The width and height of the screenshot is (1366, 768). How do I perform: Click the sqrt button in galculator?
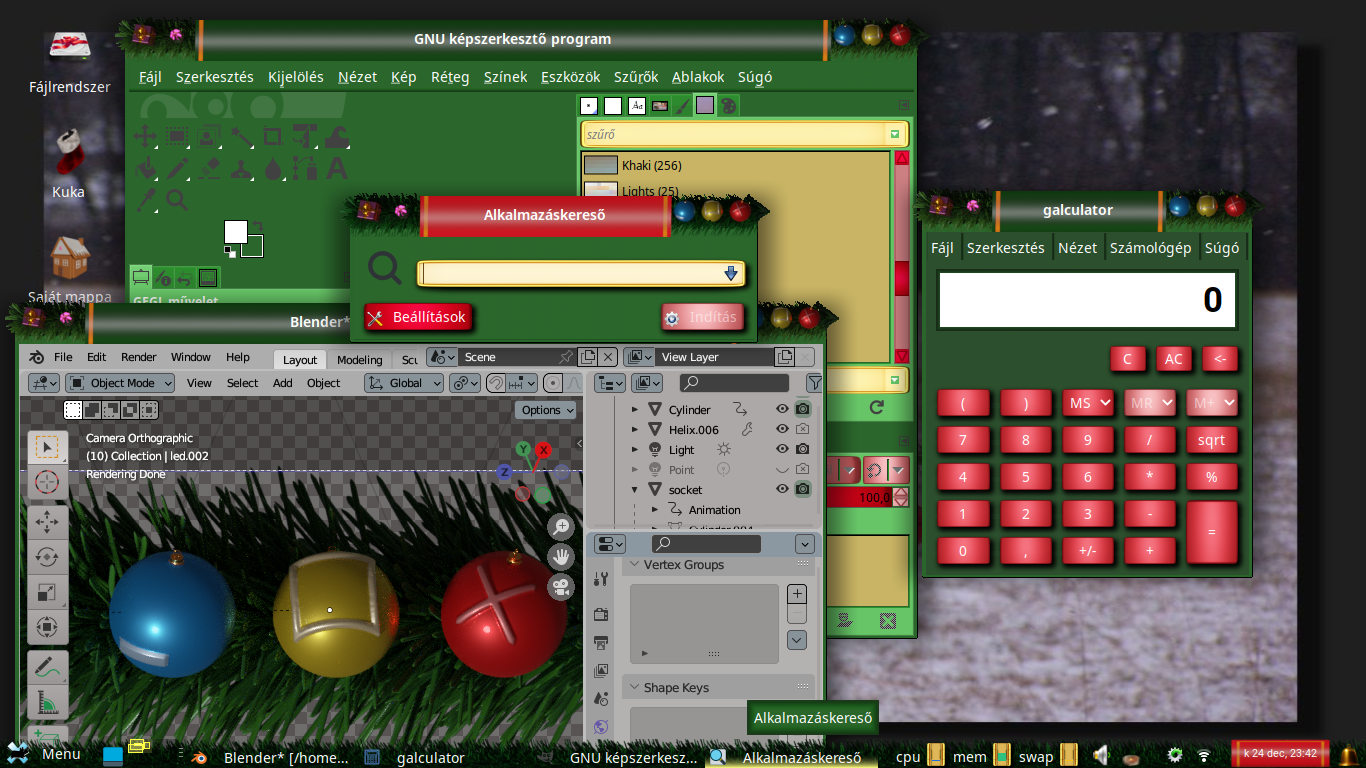[1211, 440]
